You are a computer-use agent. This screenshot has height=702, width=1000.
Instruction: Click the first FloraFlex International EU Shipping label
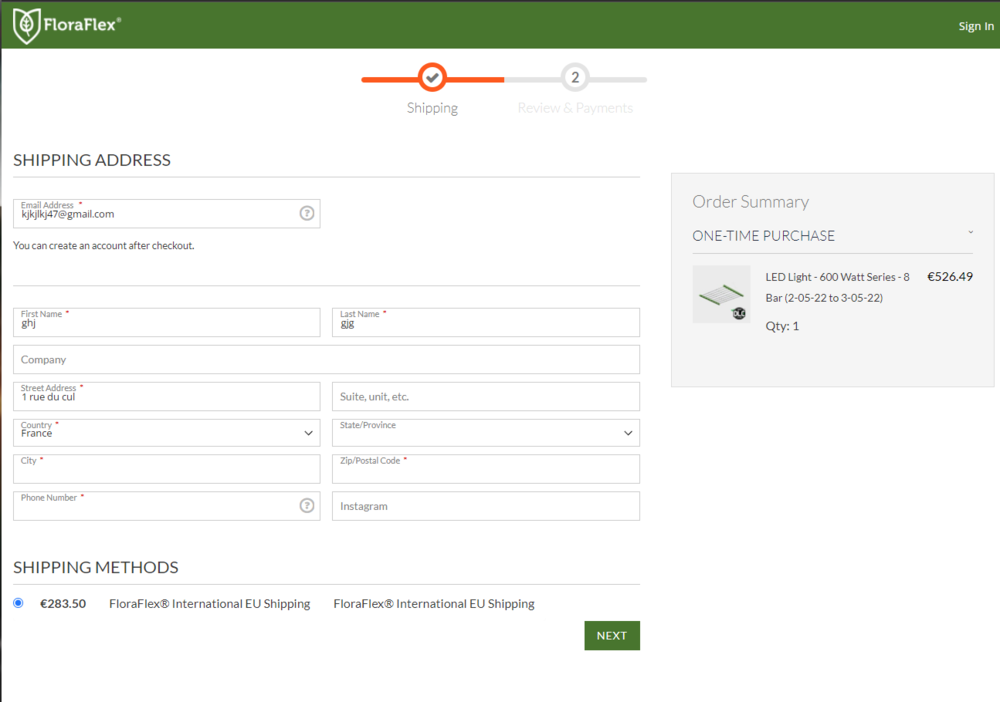click(209, 603)
